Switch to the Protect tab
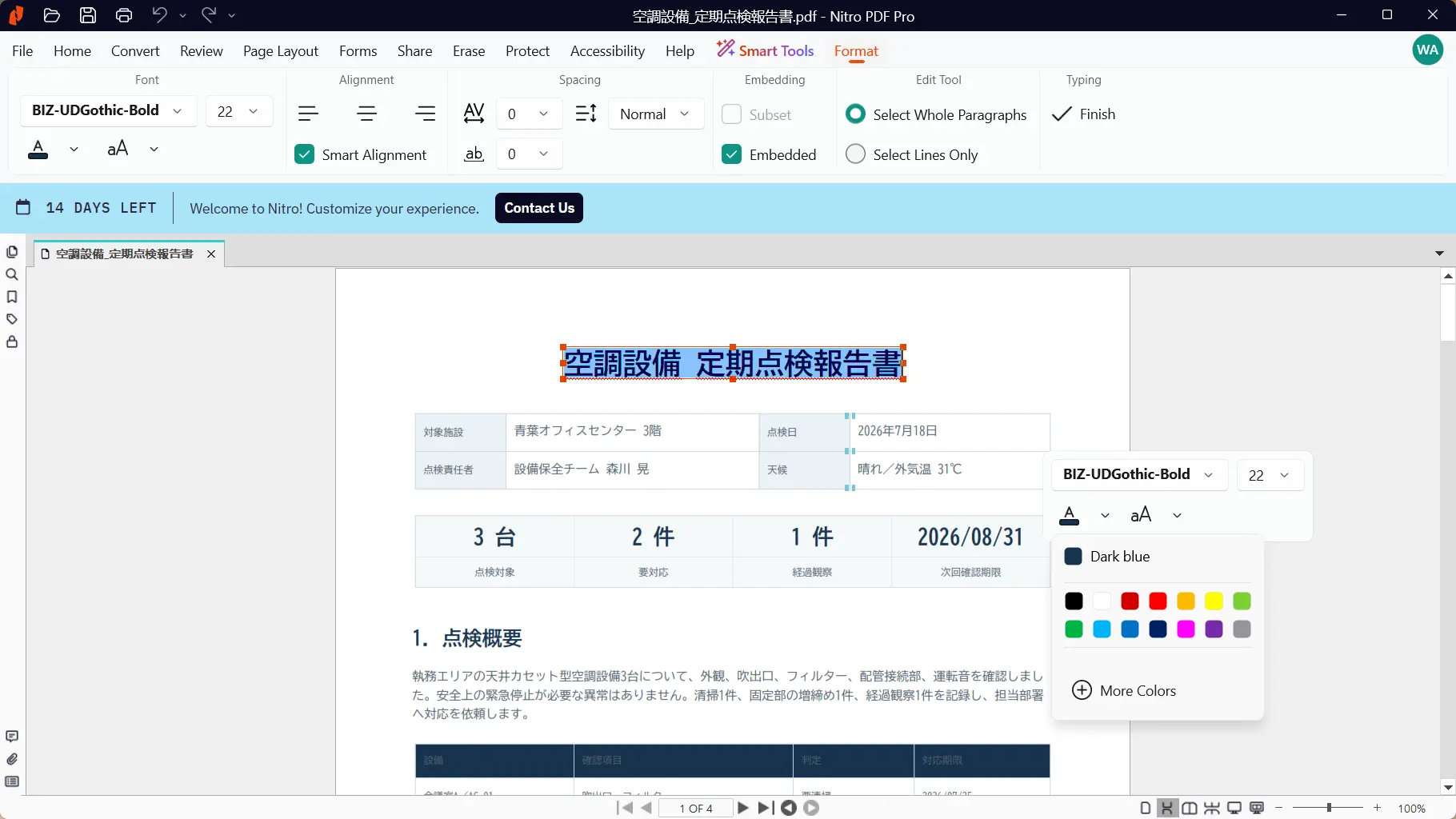This screenshot has height=819, width=1456. pyautogui.click(x=527, y=50)
